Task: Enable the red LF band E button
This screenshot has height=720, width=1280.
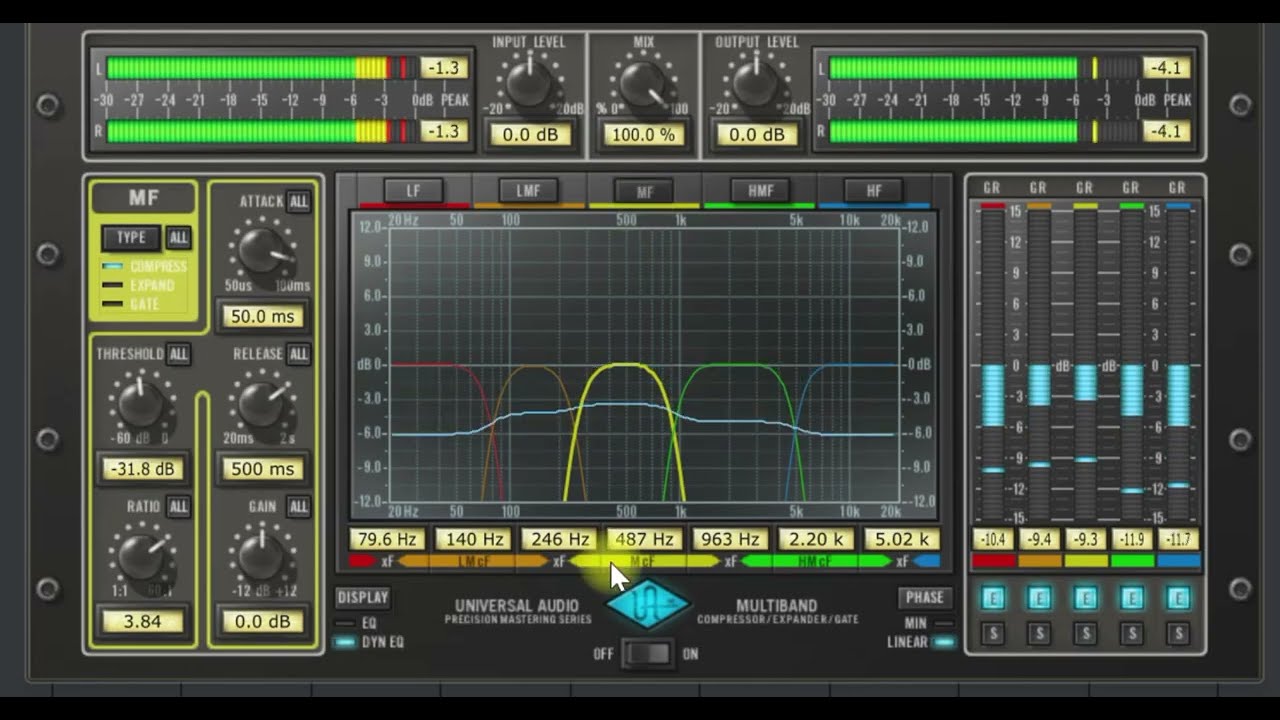Action: (992, 598)
